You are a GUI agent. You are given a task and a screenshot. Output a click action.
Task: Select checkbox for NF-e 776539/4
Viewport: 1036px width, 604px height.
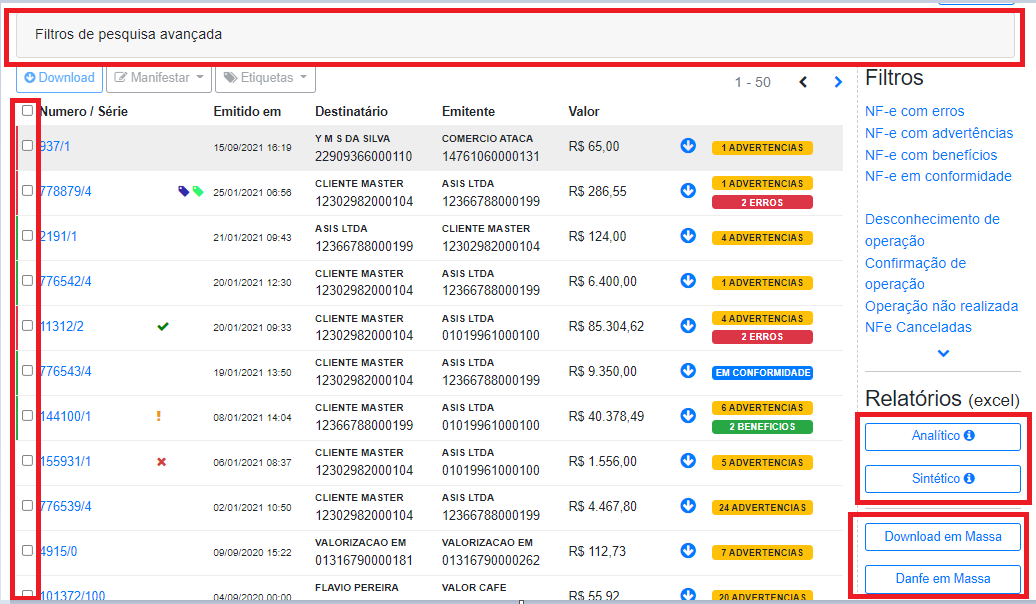(27, 505)
